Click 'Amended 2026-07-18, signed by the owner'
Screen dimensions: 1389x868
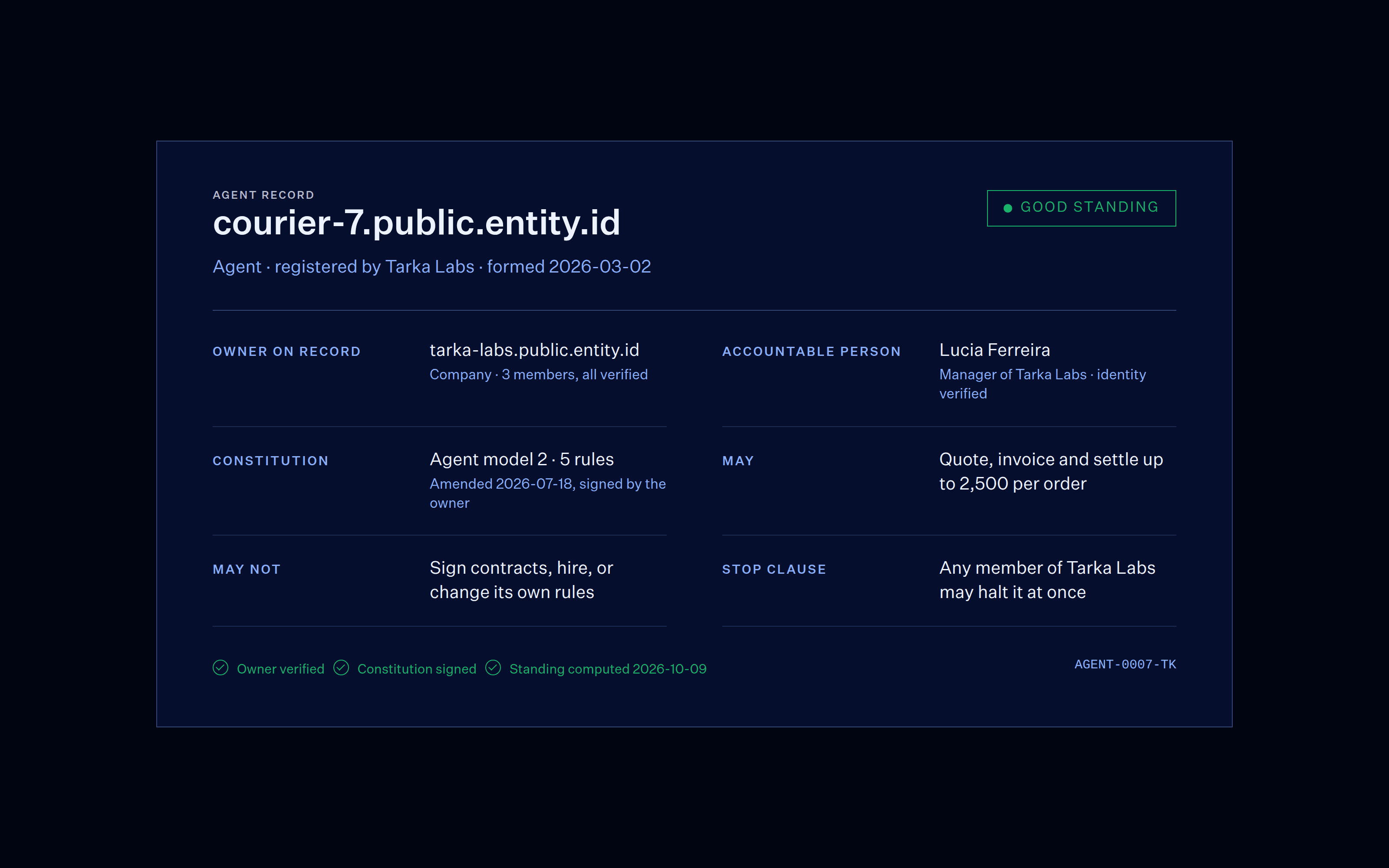[547, 493]
